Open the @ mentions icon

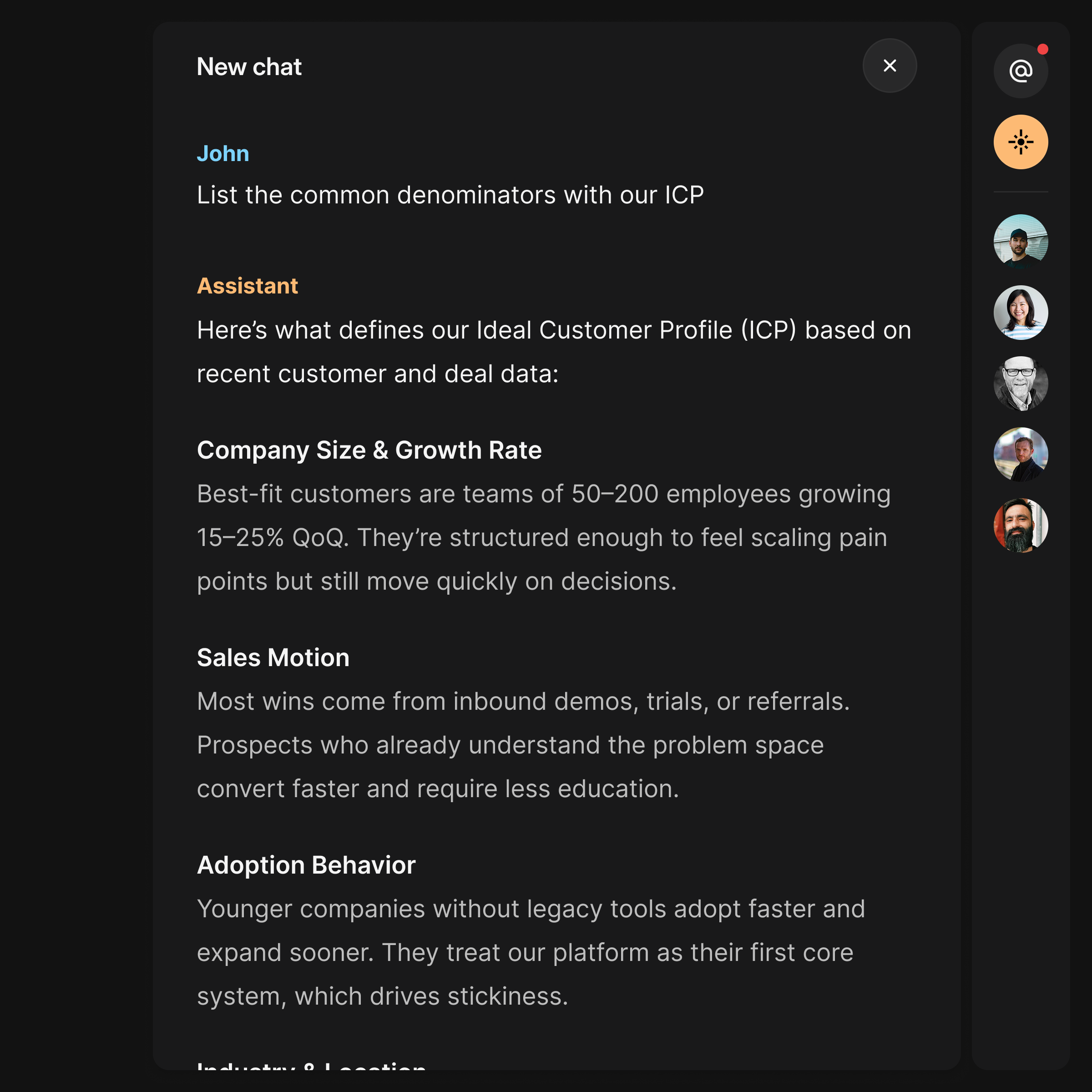1020,71
